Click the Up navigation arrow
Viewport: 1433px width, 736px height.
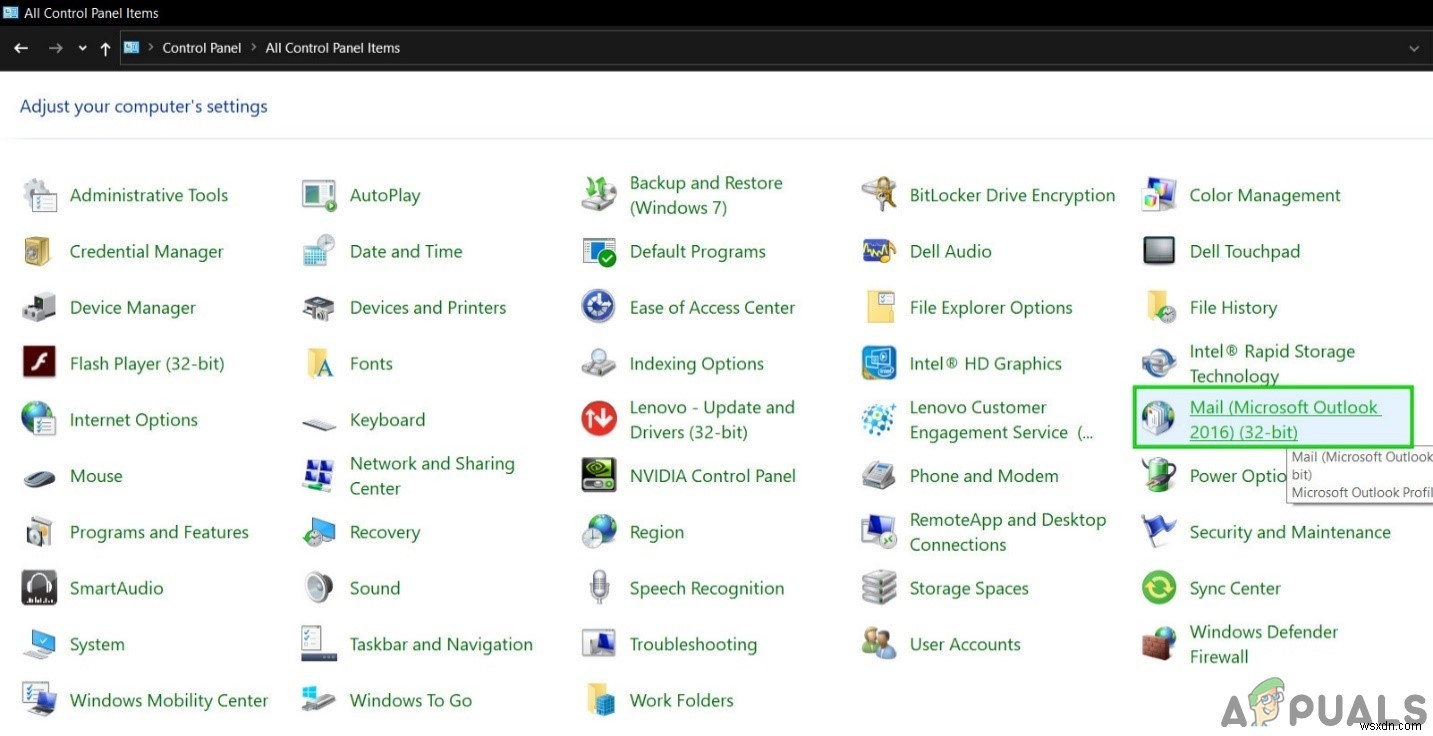pos(105,47)
